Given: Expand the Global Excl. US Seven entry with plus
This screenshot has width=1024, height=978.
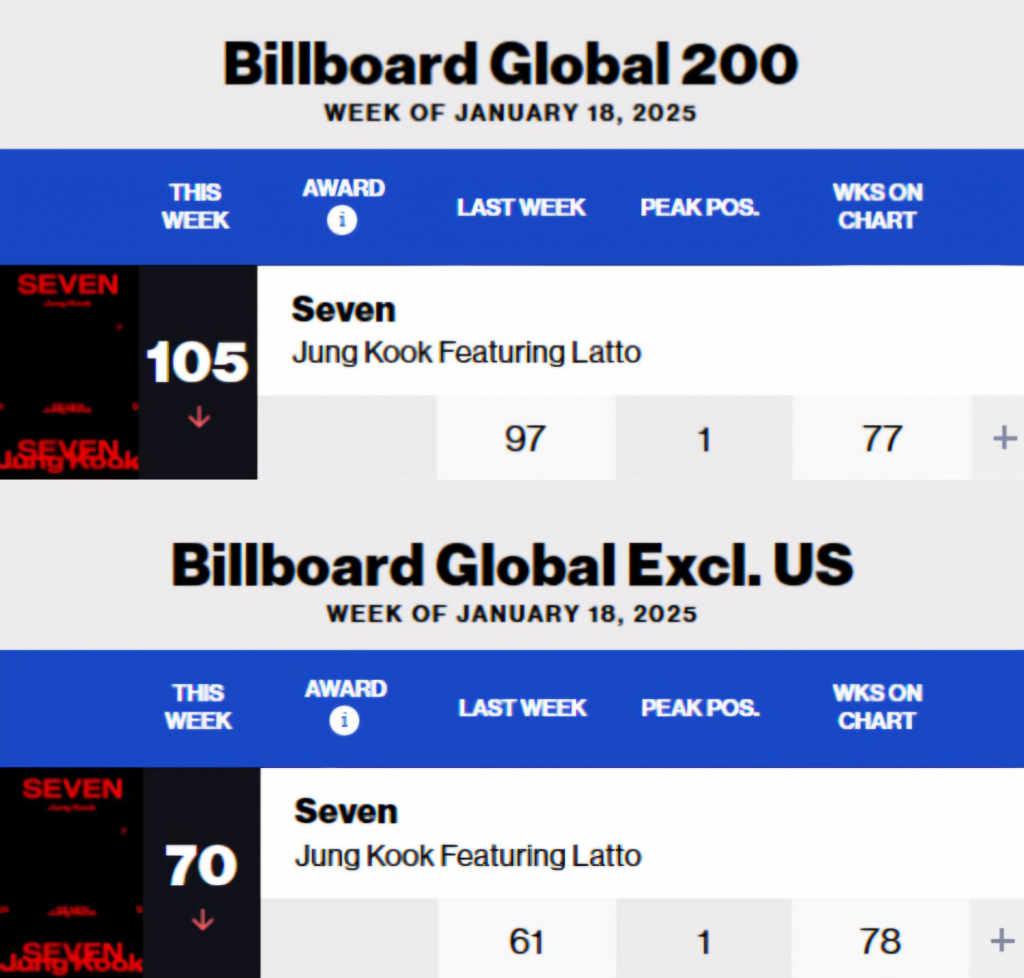Looking at the screenshot, I should (x=1001, y=940).
